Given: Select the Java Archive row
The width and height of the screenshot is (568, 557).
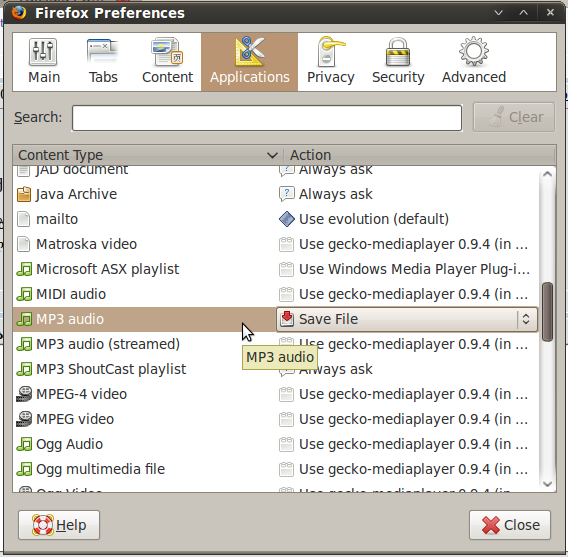Looking at the screenshot, I should (x=276, y=194).
